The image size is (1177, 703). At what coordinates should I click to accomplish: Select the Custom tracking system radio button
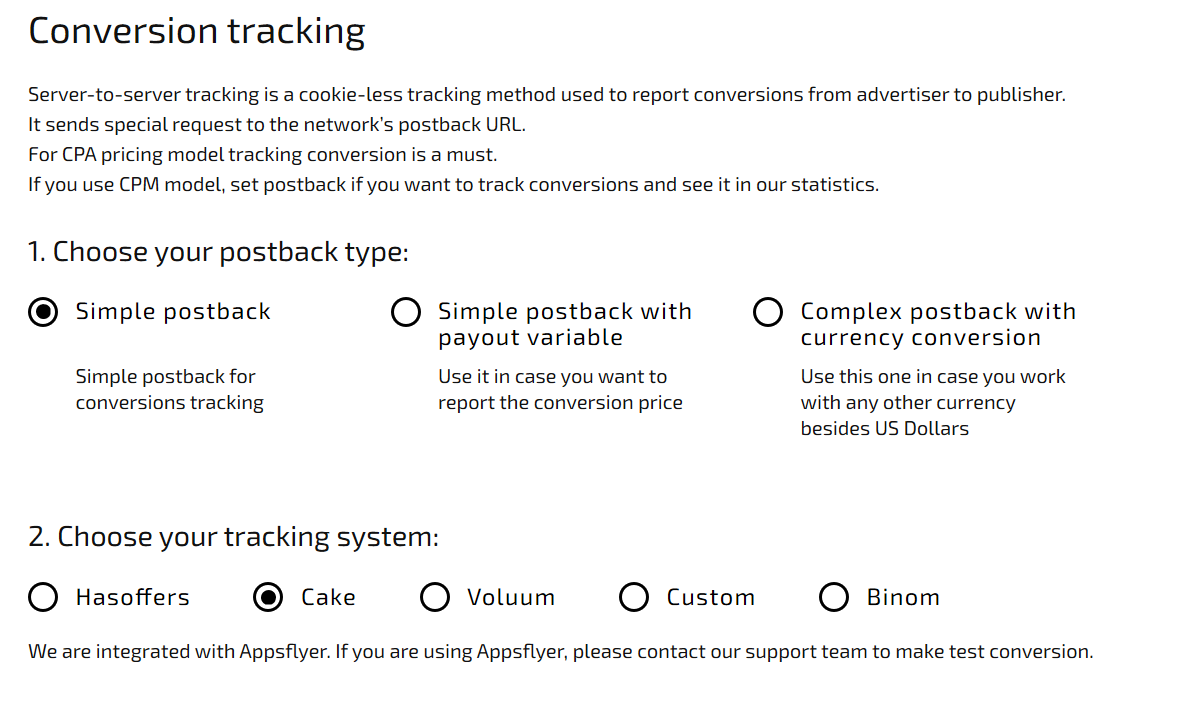point(634,598)
